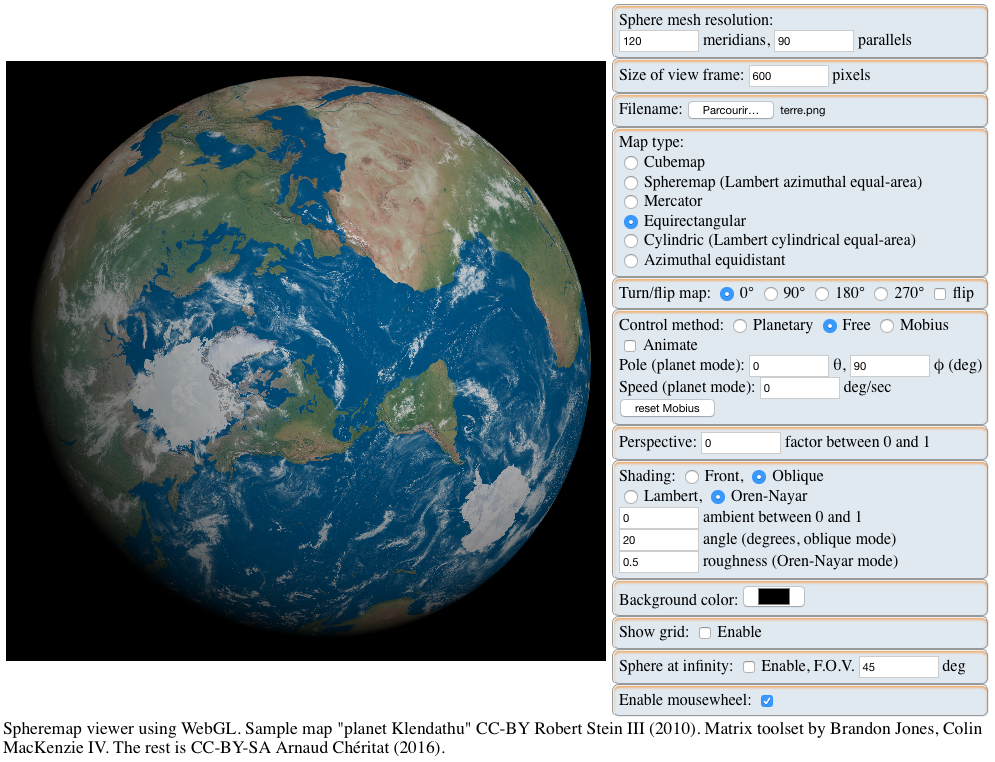This screenshot has height=762, width=995.
Task: Choose Mobius control method
Action: click(887, 325)
